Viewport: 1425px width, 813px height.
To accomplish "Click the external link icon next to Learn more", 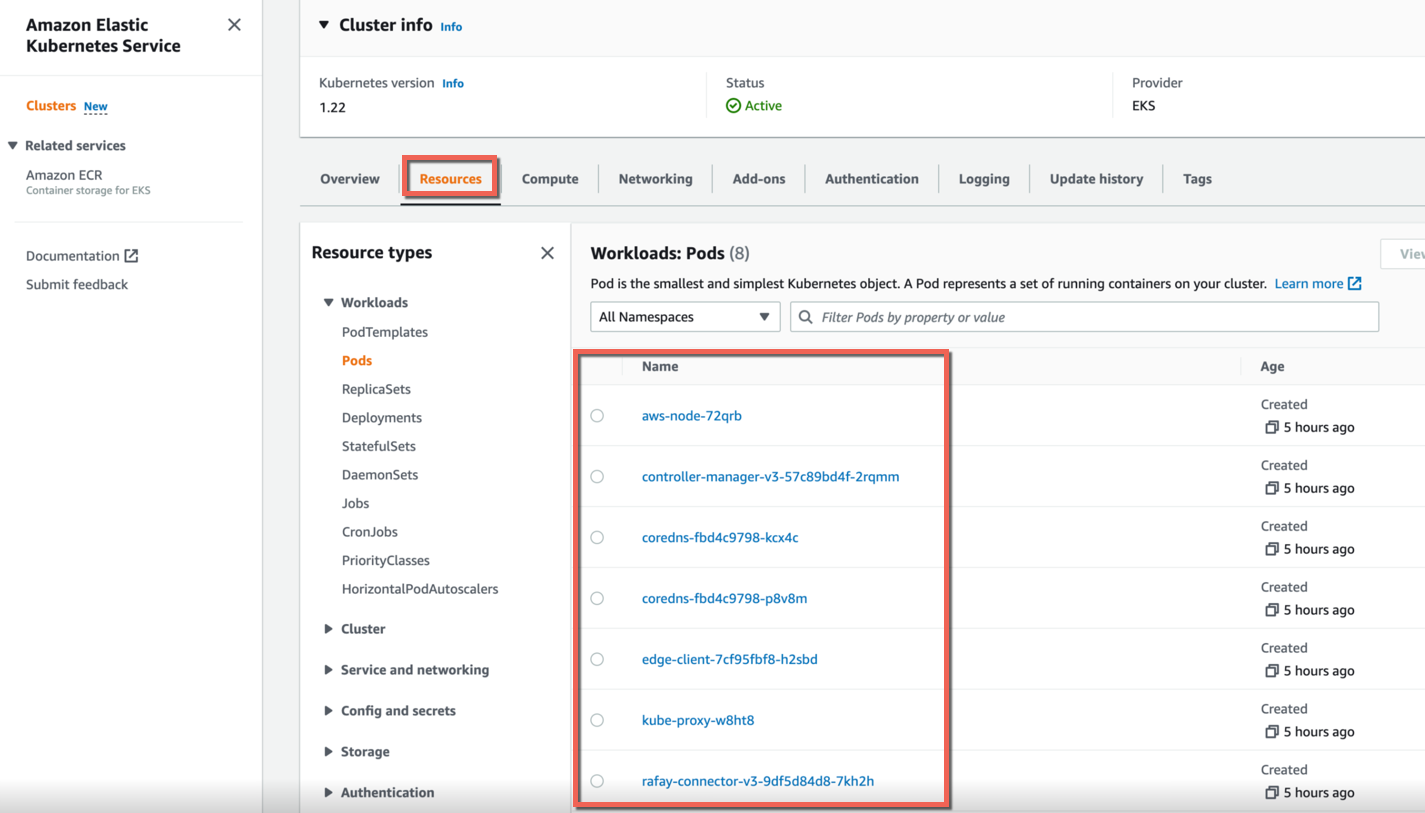I will click(x=1354, y=284).
